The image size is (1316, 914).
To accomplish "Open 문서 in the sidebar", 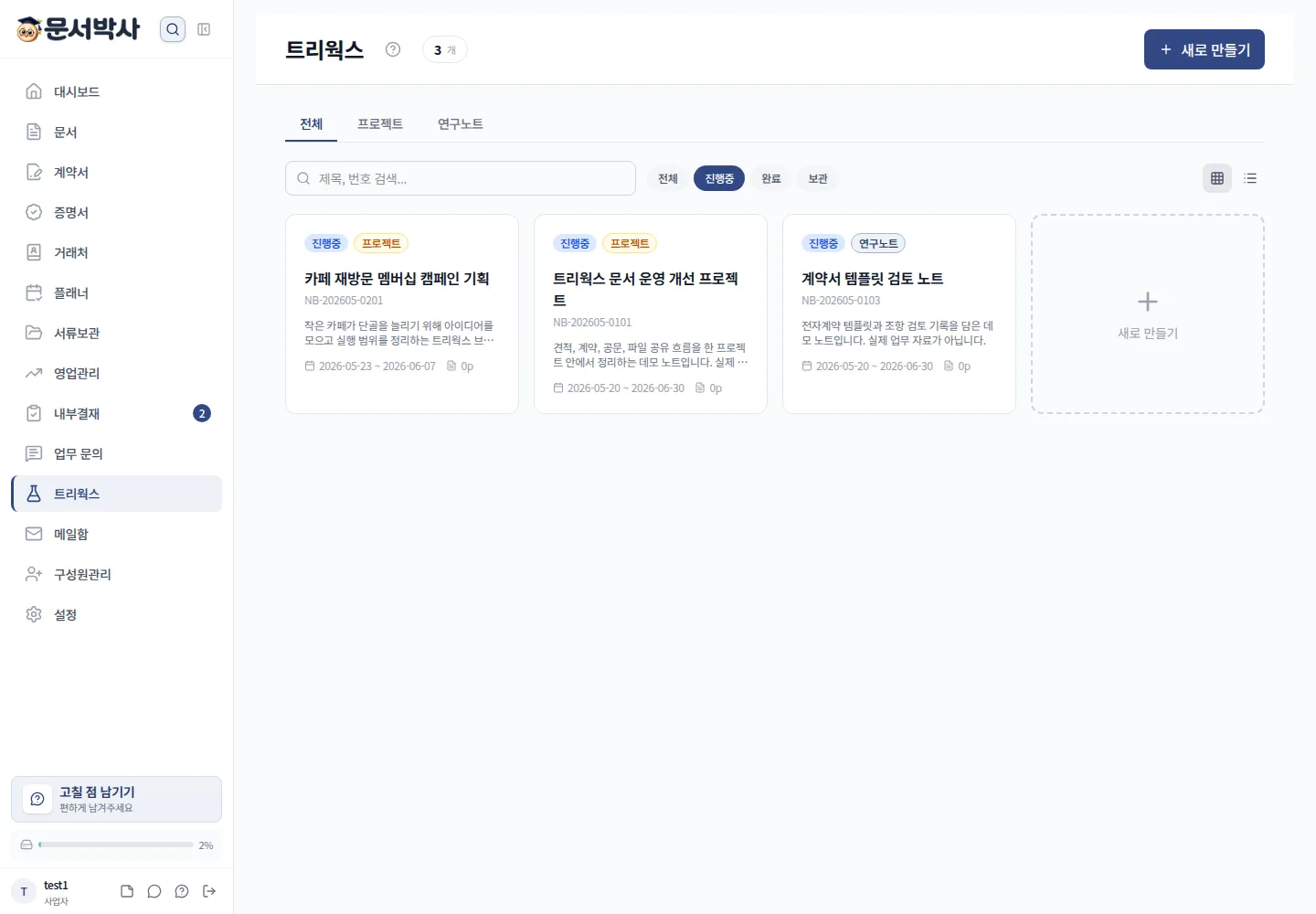I will point(117,132).
